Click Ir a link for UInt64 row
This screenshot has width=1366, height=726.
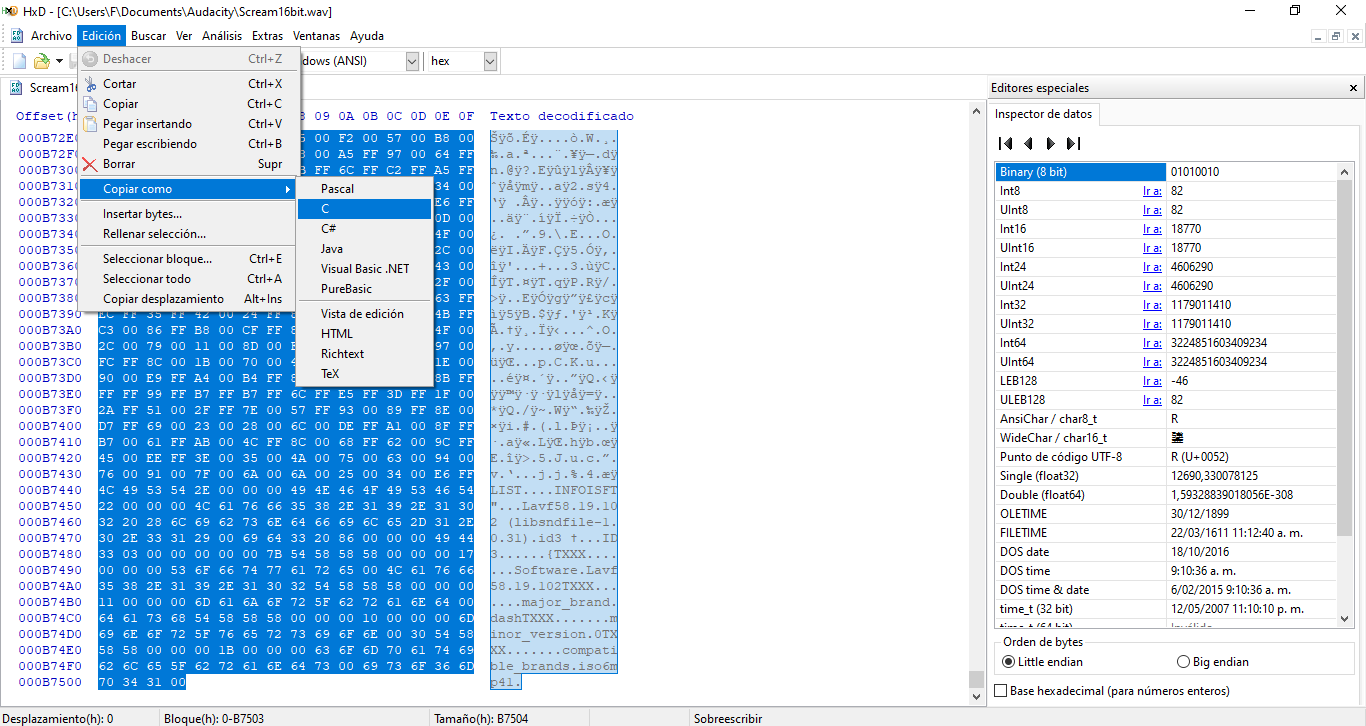pyautogui.click(x=1152, y=362)
